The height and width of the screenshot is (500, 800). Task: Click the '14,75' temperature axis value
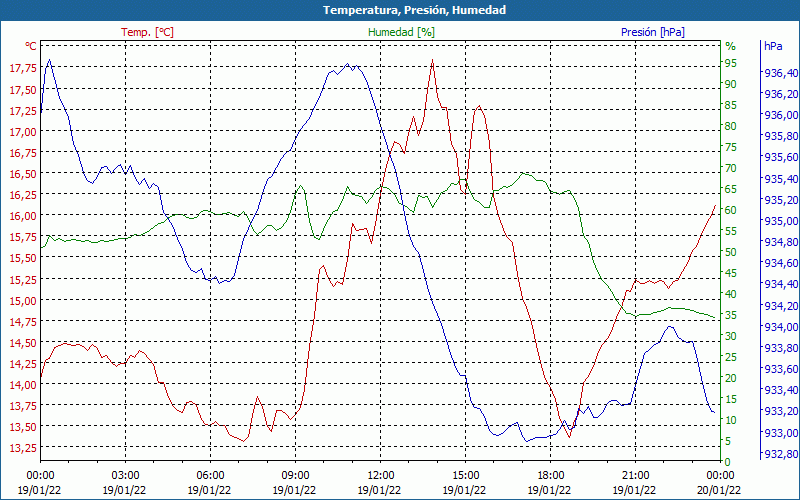[23, 321]
